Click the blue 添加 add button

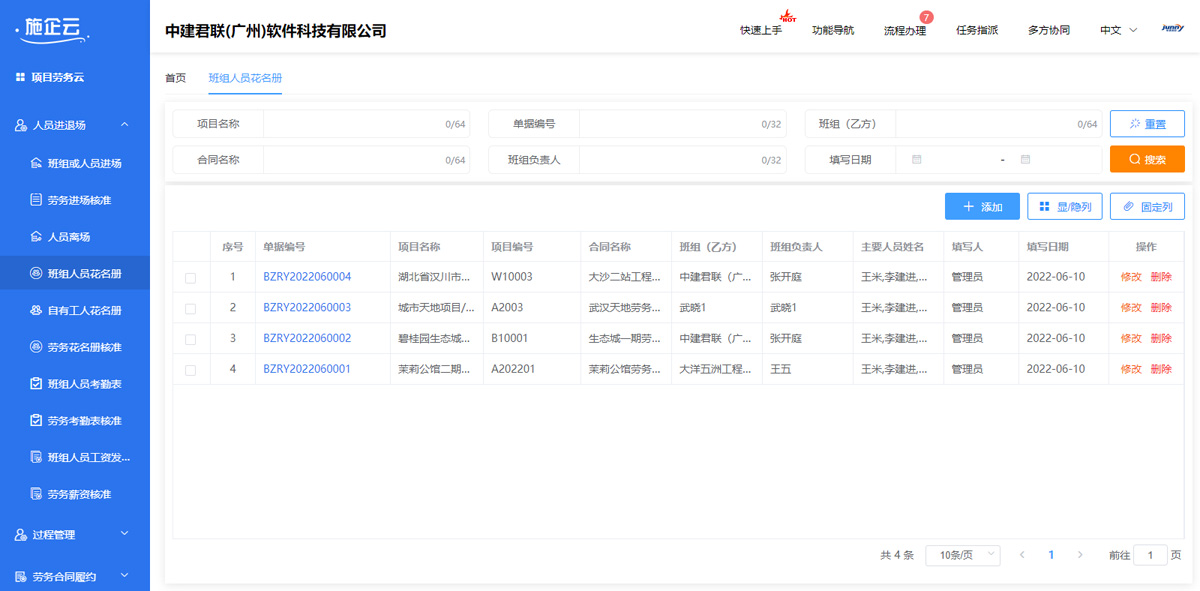coord(982,206)
